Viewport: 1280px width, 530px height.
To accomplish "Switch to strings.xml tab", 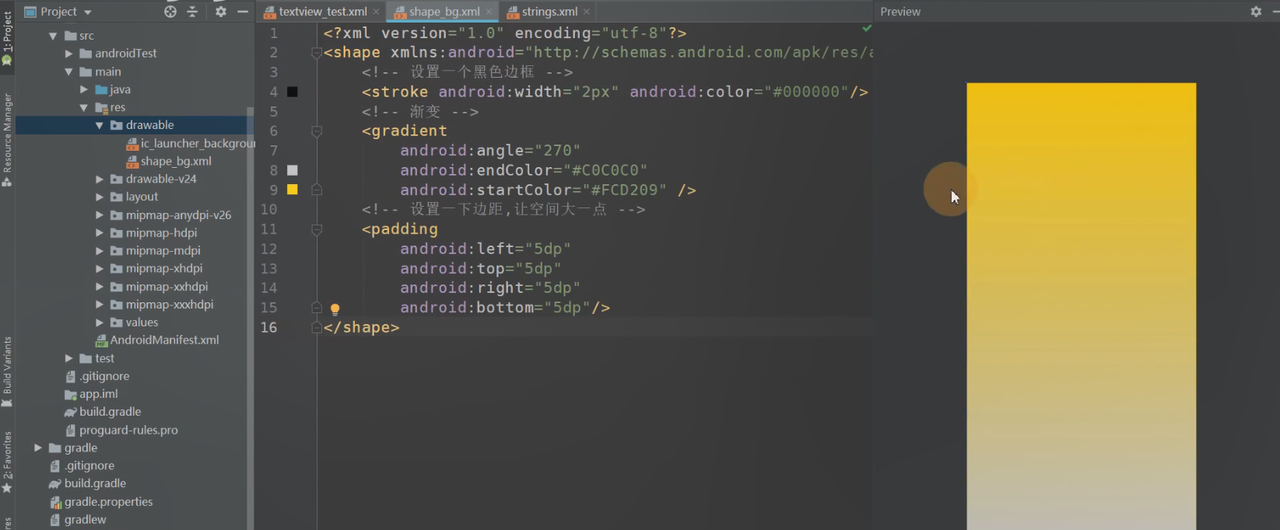I will (549, 12).
